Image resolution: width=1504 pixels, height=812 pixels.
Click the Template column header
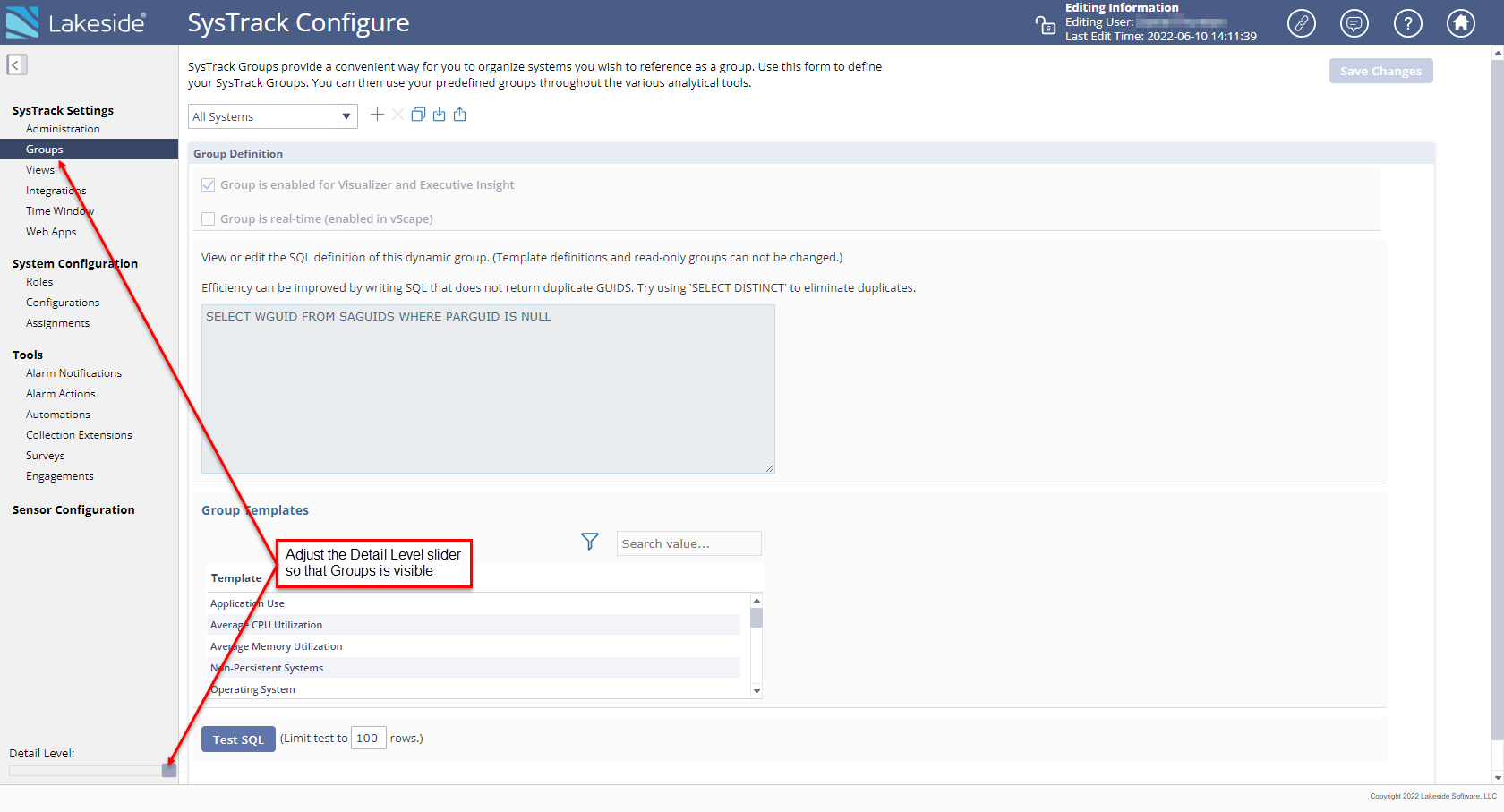pos(236,578)
